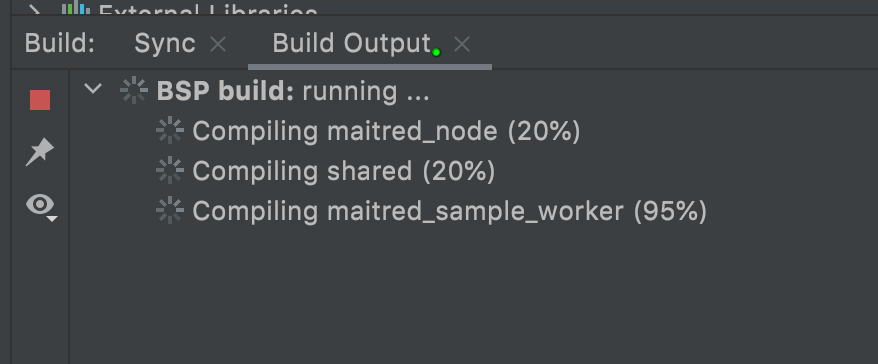Expand the External Libraries node
This screenshot has width=878, height=364.
(35, 8)
